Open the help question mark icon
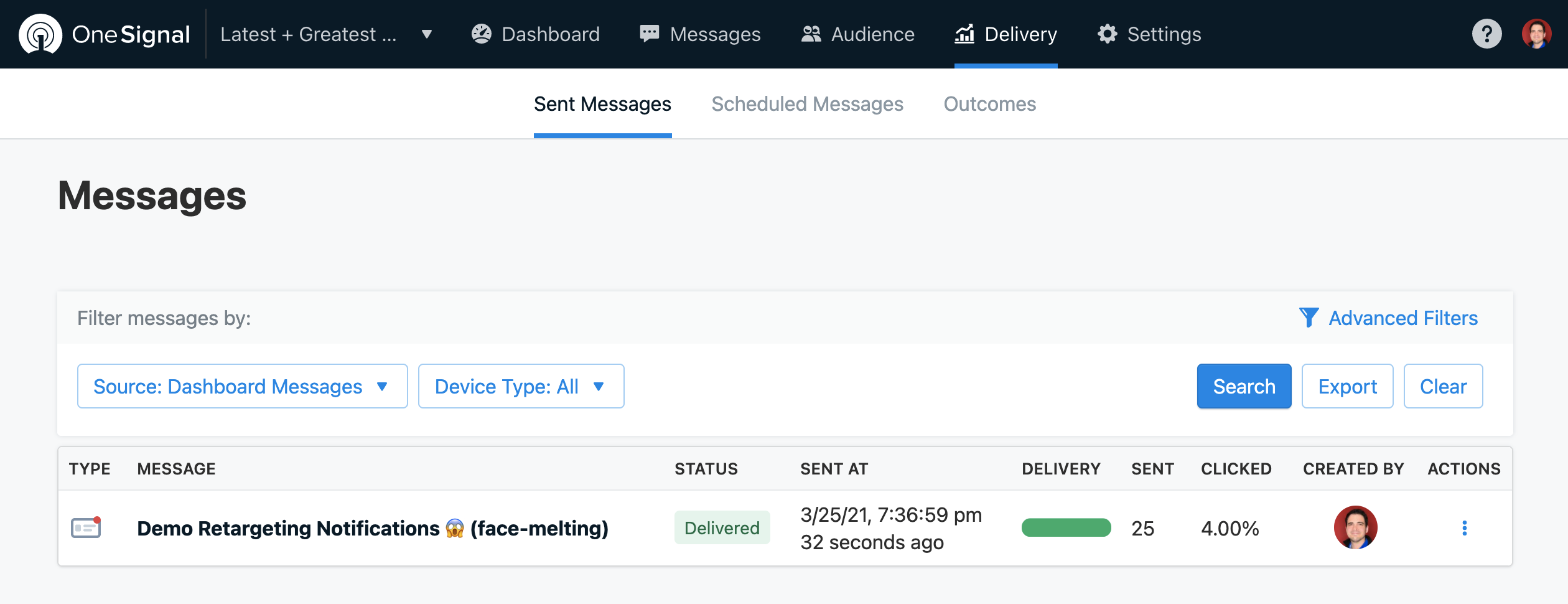 [x=1486, y=34]
